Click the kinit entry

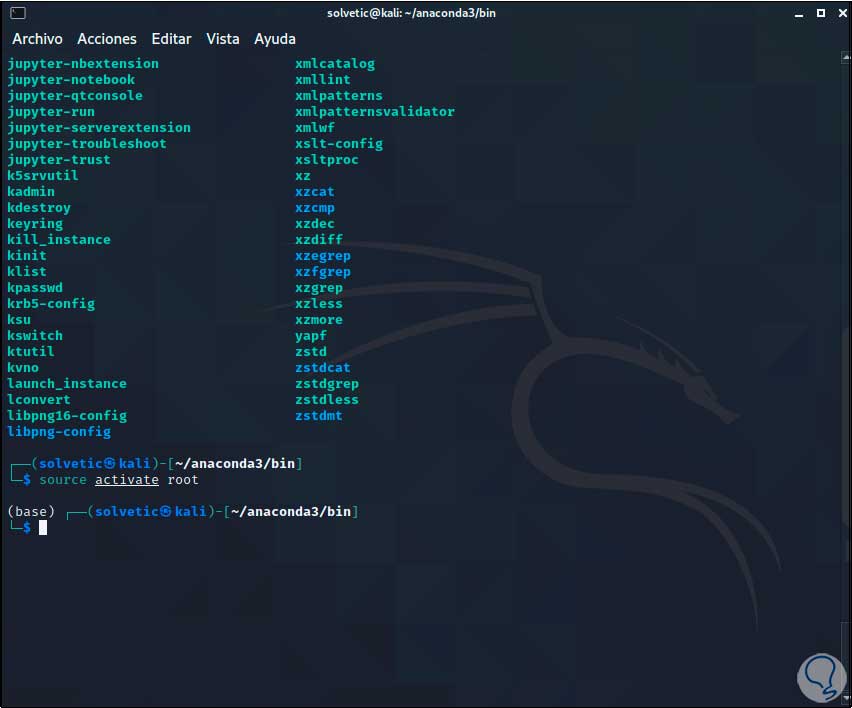27,255
